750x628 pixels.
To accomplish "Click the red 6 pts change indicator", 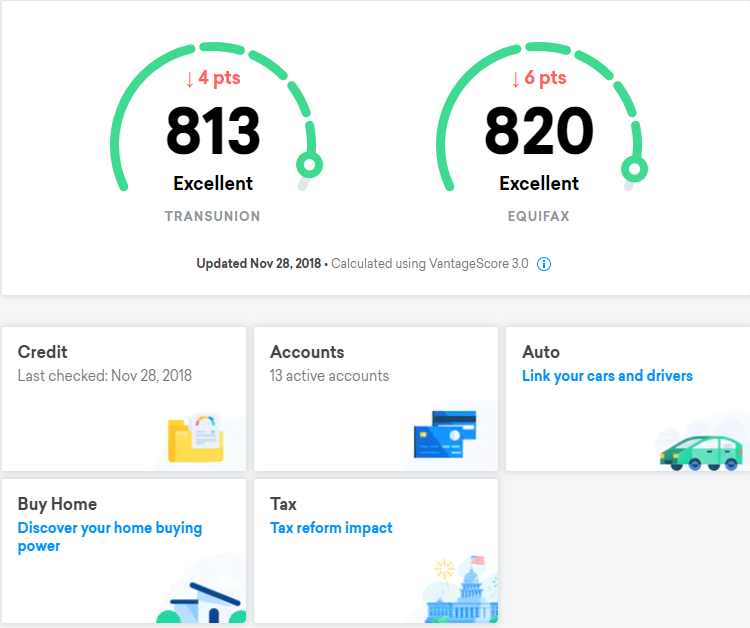I will [539, 78].
